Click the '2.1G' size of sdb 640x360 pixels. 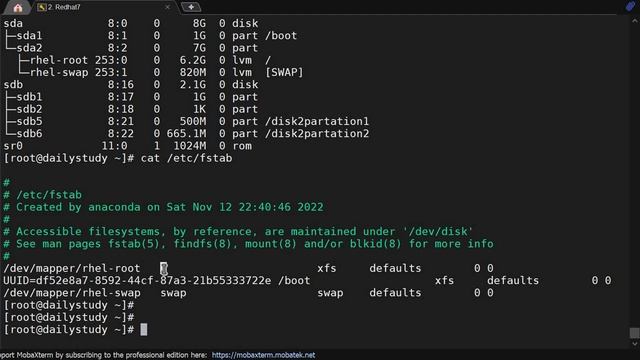pyautogui.click(x=193, y=84)
